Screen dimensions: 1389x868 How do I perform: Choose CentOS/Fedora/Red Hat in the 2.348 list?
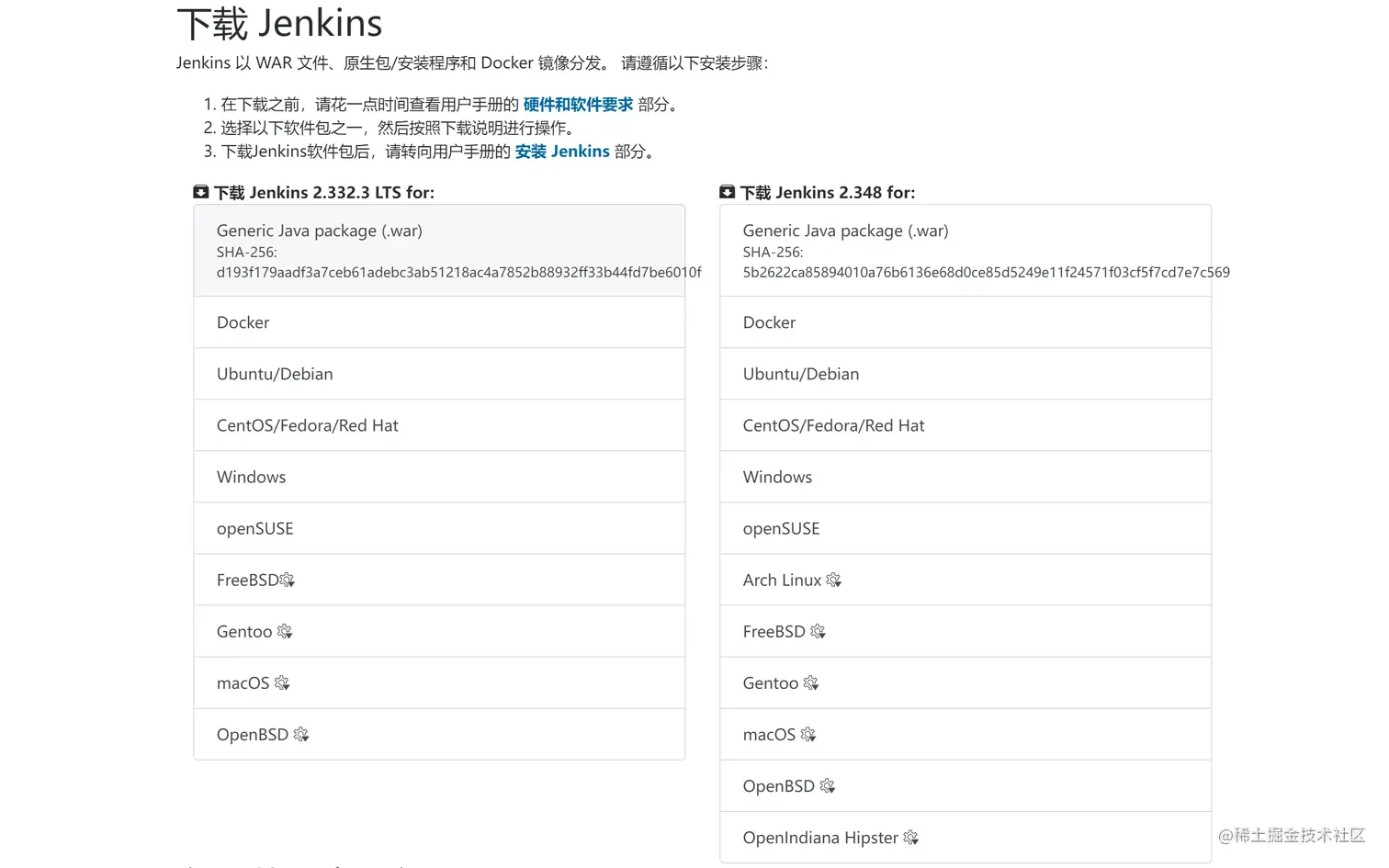(966, 425)
